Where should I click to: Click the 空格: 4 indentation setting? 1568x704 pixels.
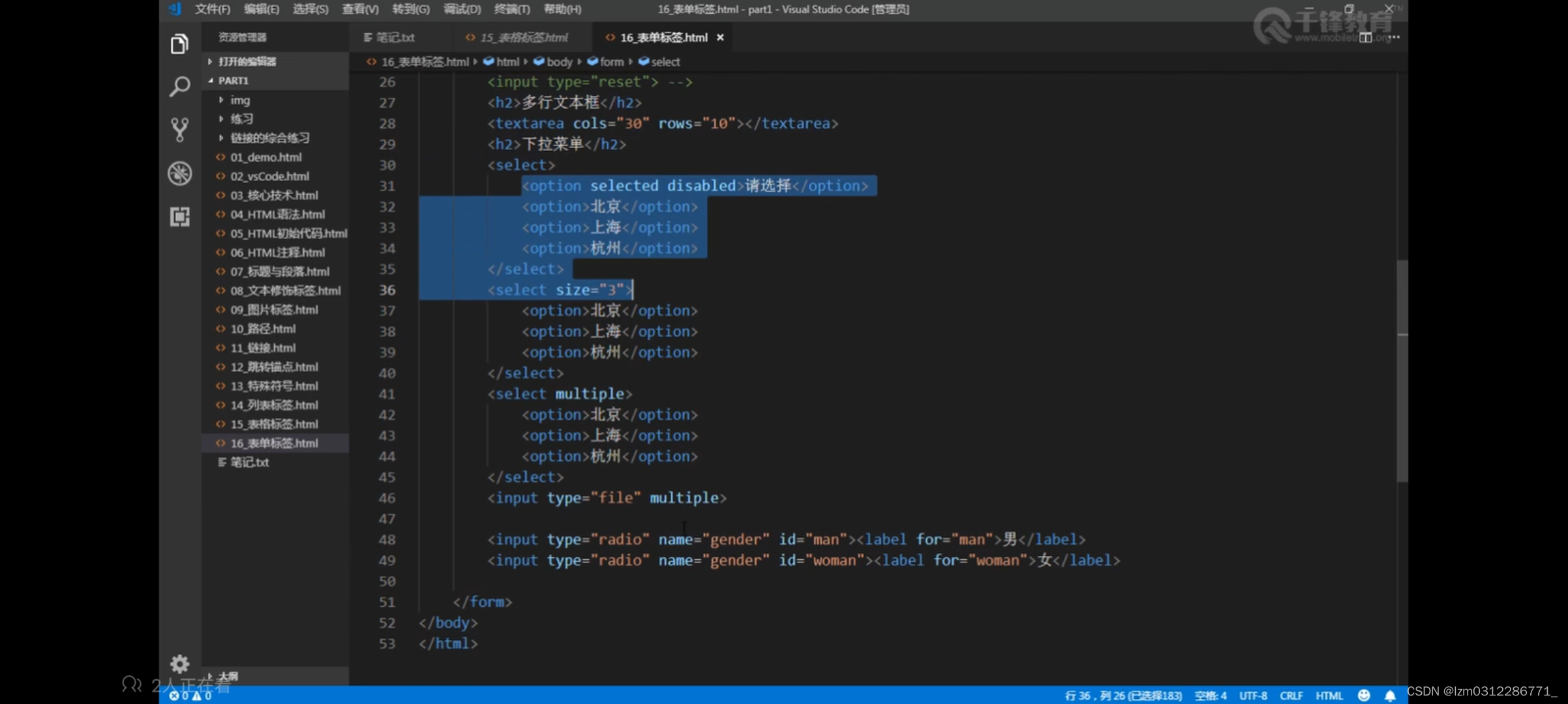(1211, 696)
